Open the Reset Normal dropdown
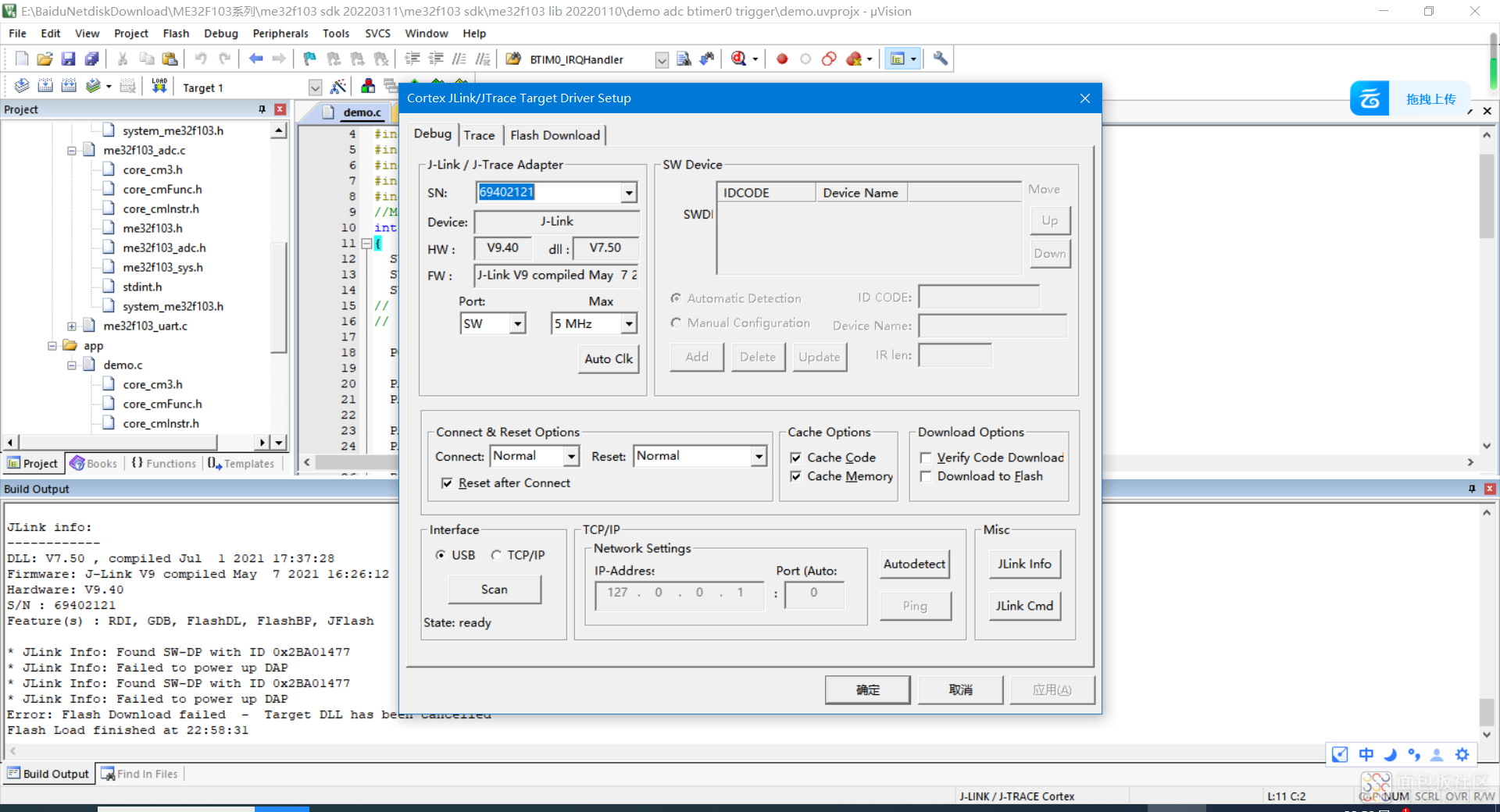Viewport: 1500px width, 812px height. (759, 456)
